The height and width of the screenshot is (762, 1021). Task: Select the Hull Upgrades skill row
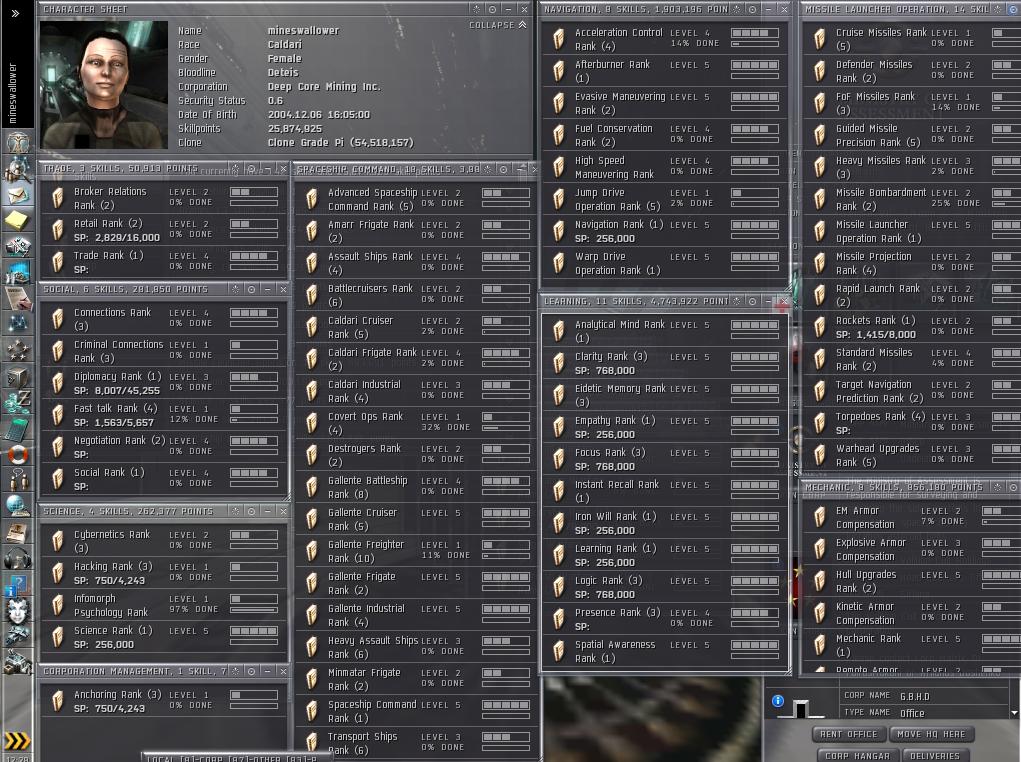[x=912, y=581]
